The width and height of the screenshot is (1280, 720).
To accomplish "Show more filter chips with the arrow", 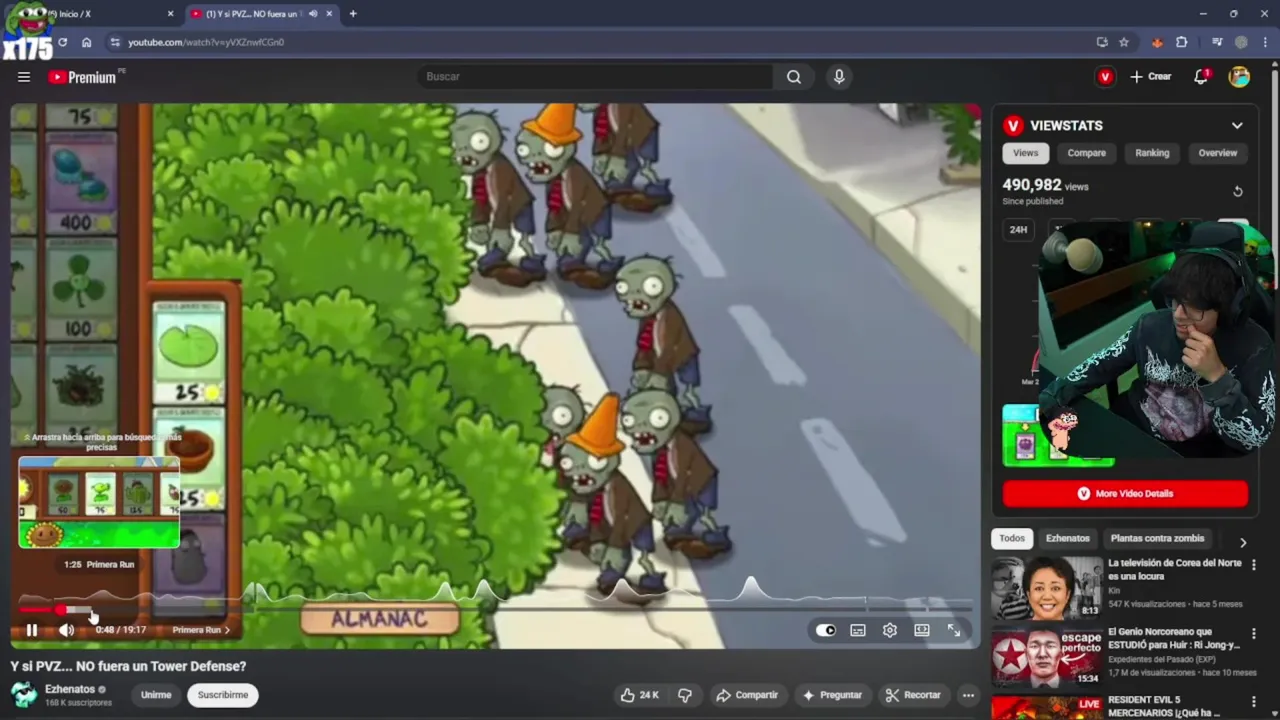I will [1243, 542].
